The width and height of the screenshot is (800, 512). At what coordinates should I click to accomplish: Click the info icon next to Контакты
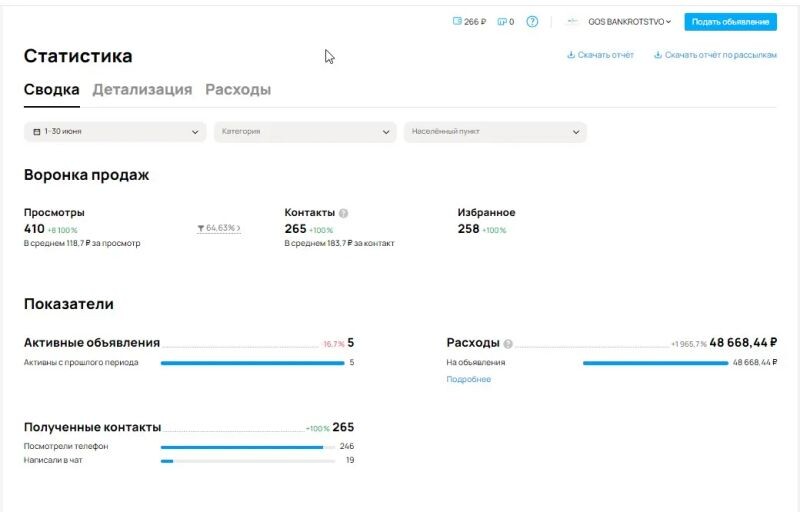pyautogui.click(x=343, y=213)
